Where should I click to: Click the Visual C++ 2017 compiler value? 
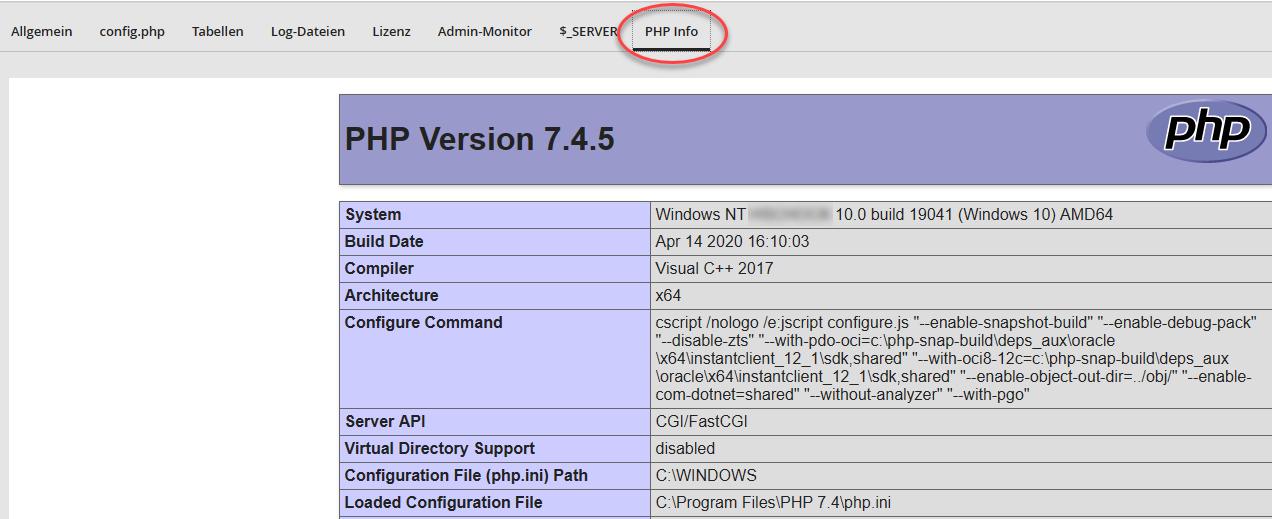click(x=714, y=268)
